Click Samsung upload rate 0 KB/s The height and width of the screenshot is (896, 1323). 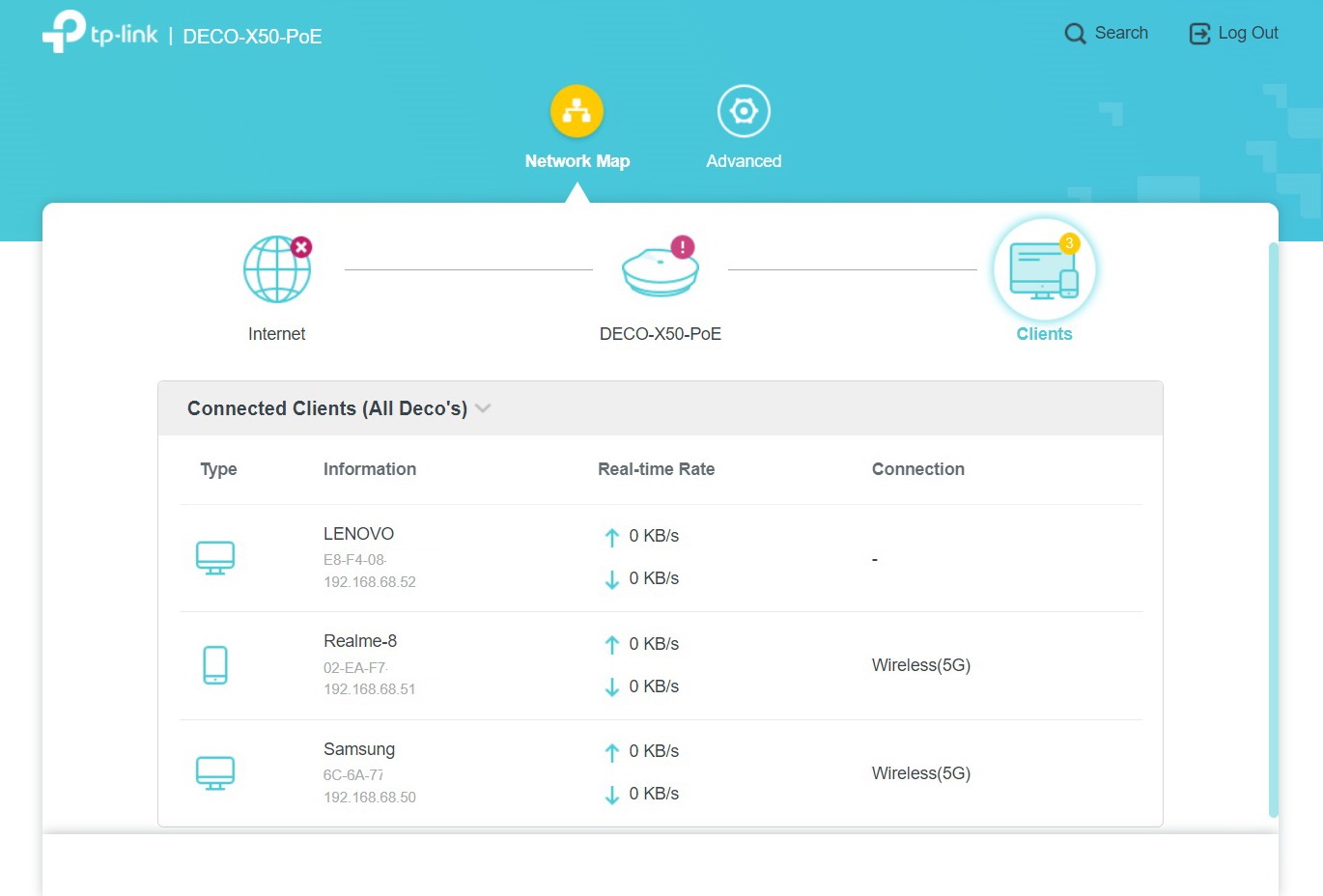click(654, 751)
